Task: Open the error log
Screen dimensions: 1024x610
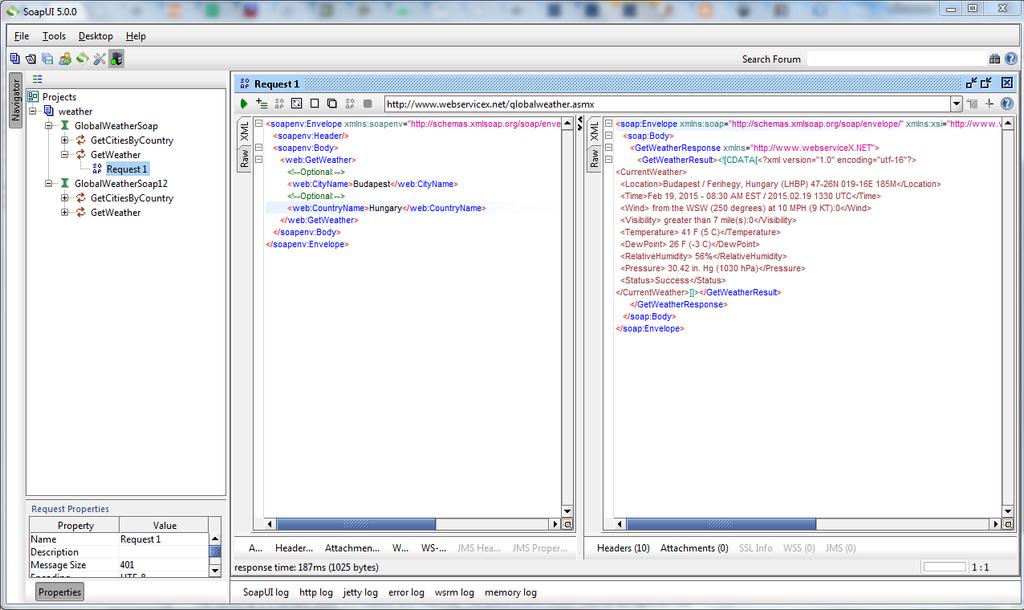Action: point(406,592)
